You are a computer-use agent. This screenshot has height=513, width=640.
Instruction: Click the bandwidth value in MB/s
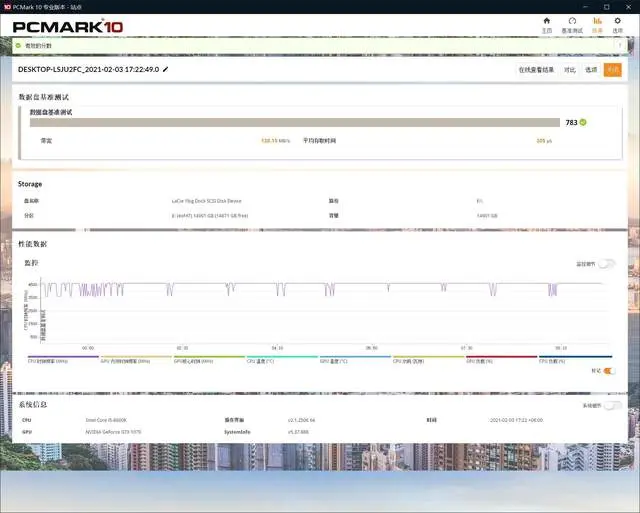click(276, 141)
